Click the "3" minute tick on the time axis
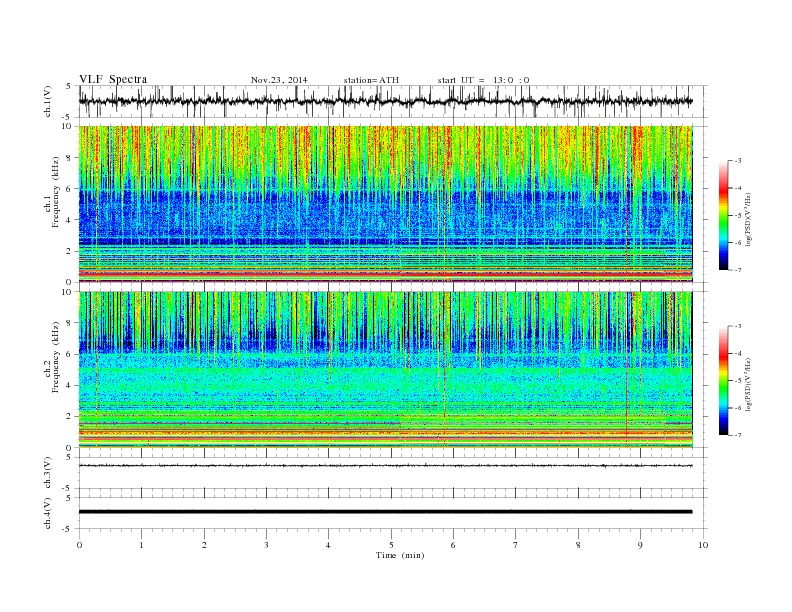The width and height of the screenshot is (792, 612). (266, 545)
